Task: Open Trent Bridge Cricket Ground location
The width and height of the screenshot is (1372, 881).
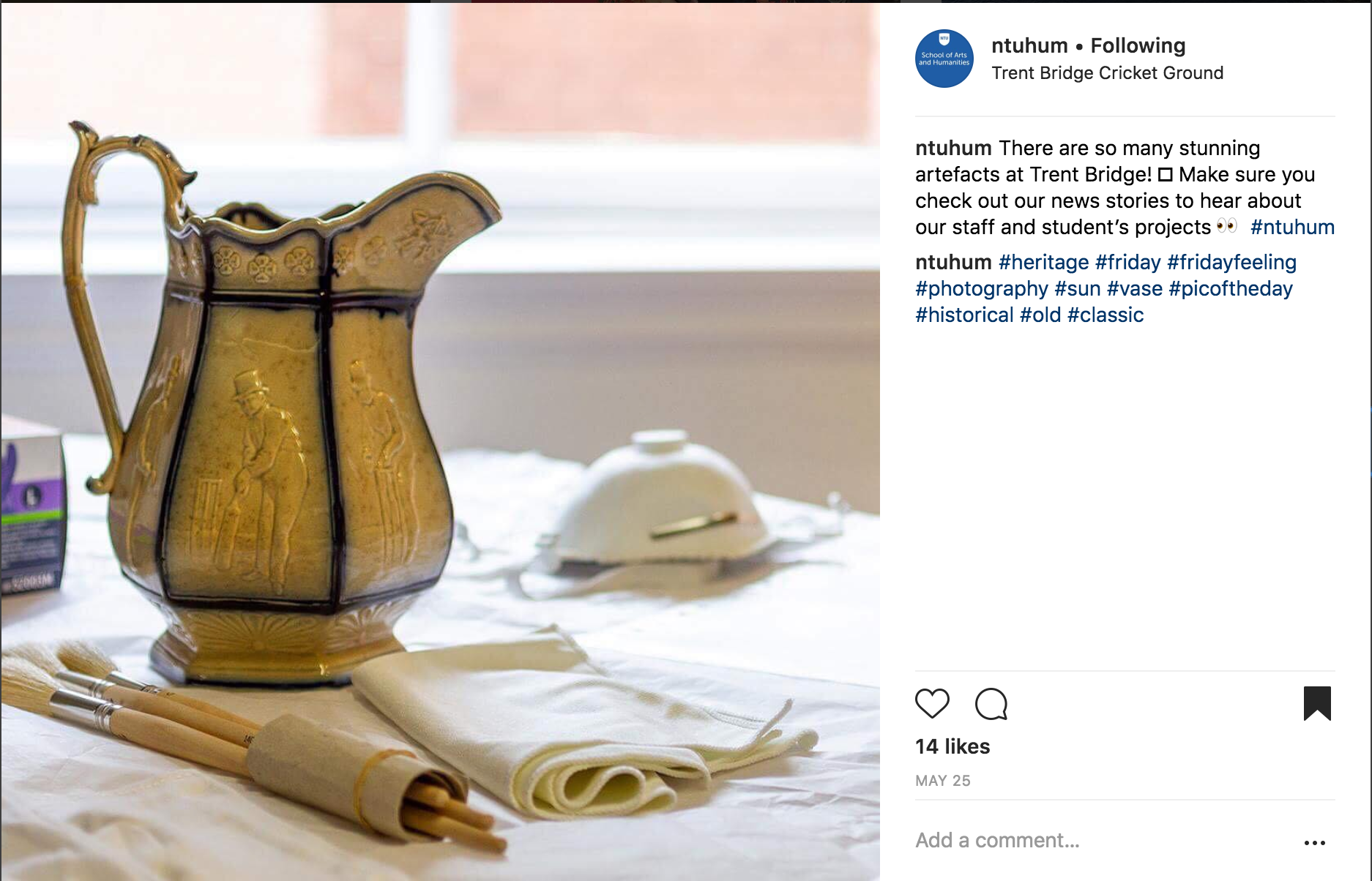Action: pos(1107,73)
